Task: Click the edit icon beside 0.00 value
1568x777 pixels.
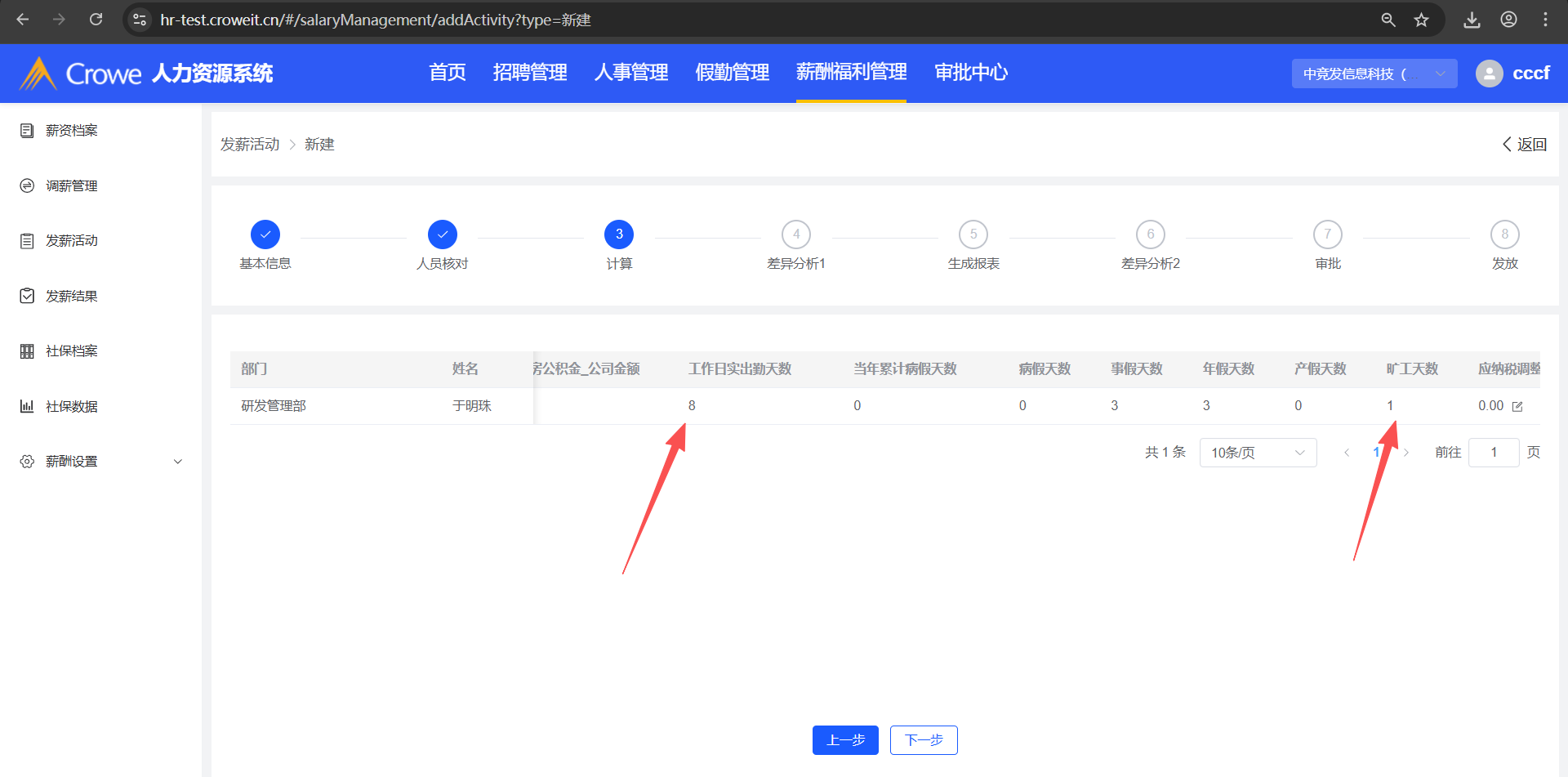Action: tap(1517, 407)
